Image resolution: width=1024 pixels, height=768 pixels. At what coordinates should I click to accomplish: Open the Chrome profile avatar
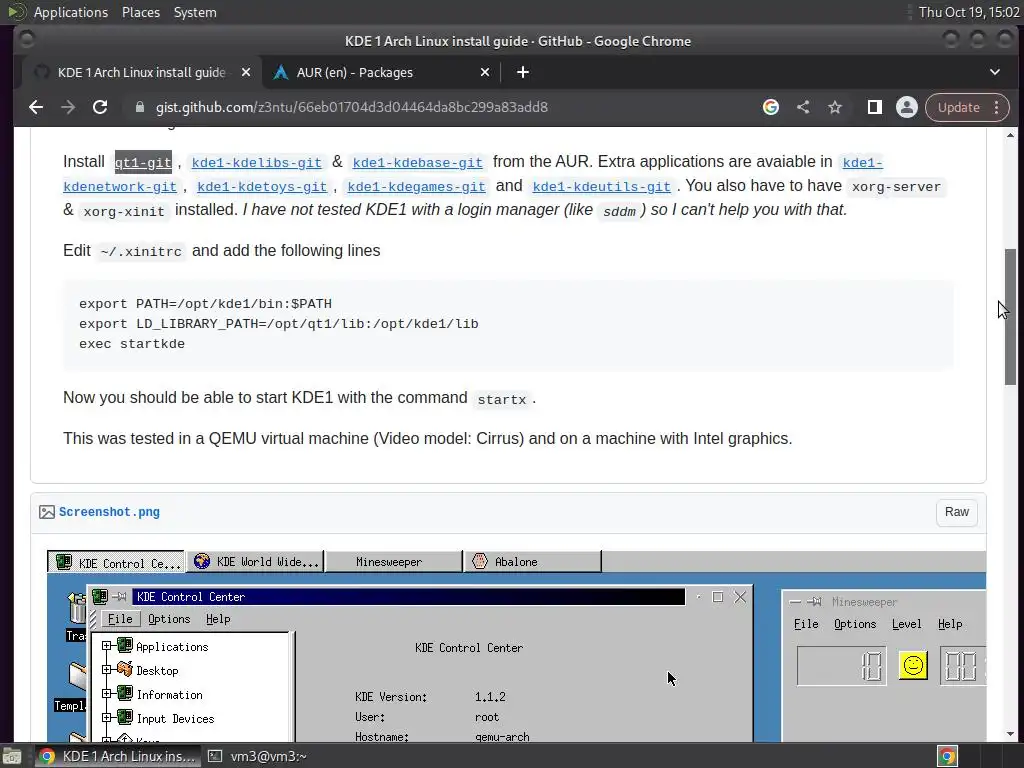tap(906, 107)
